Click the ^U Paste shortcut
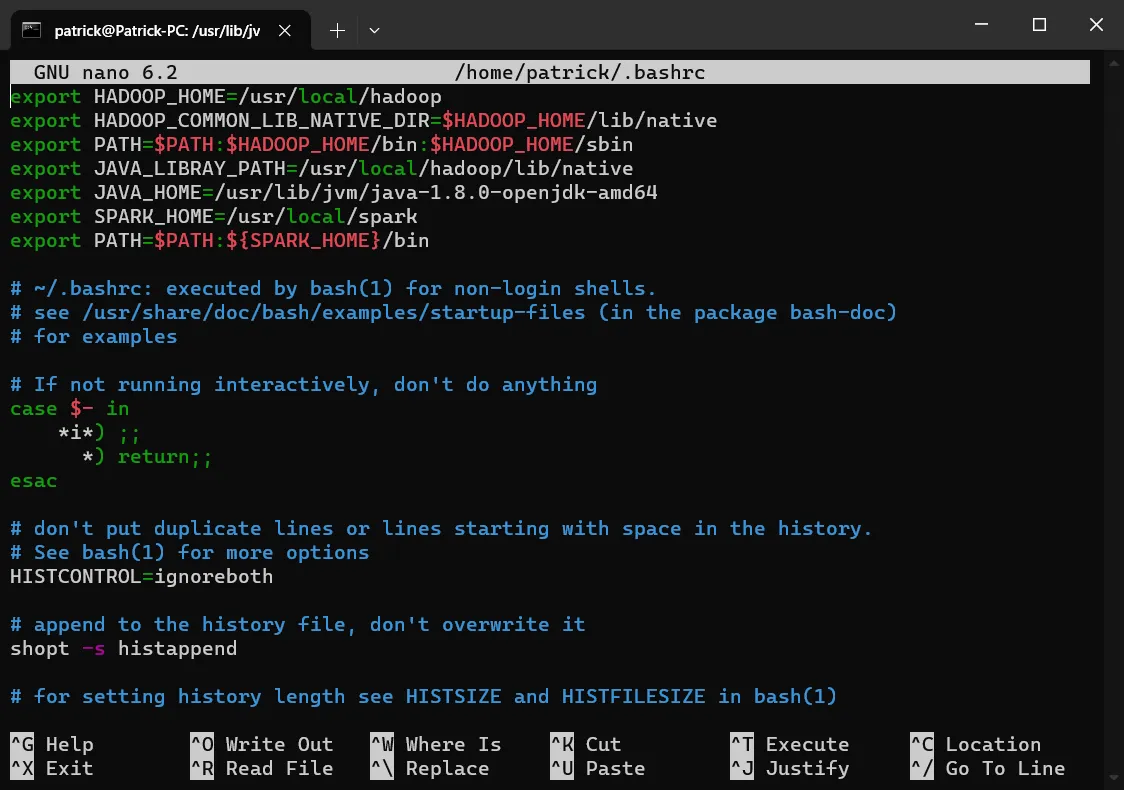Screen dimensions: 1124x790 point(598,768)
